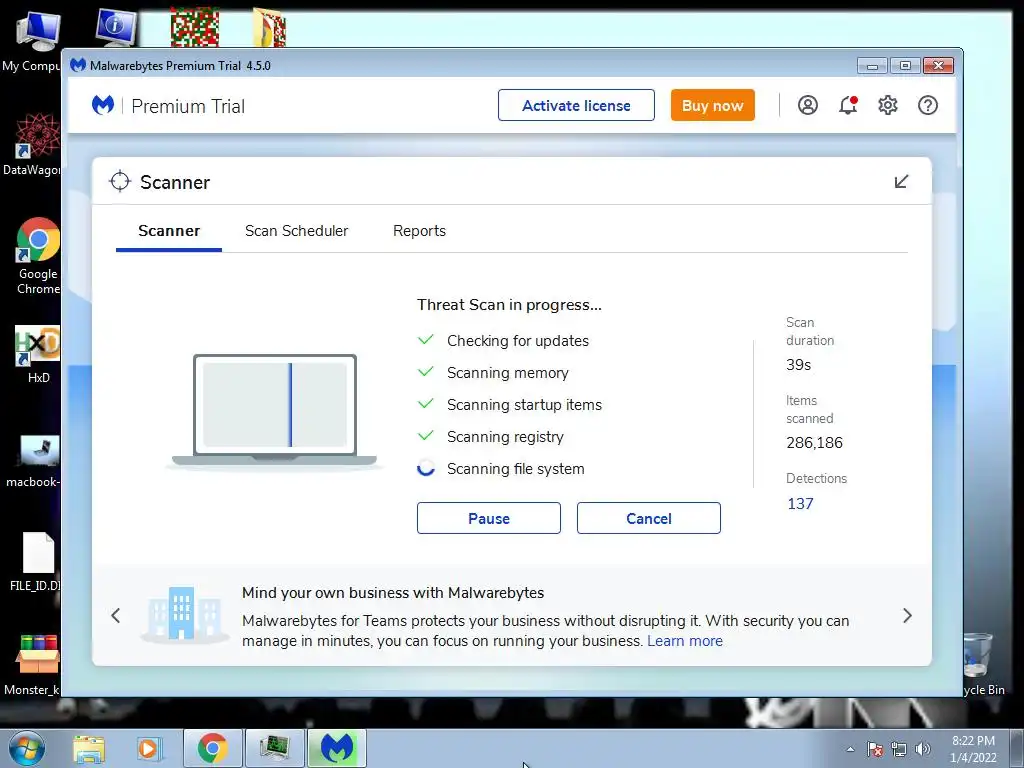The width and height of the screenshot is (1024, 768).
Task: Open Windows Start menu orb
Action: pos(27,748)
